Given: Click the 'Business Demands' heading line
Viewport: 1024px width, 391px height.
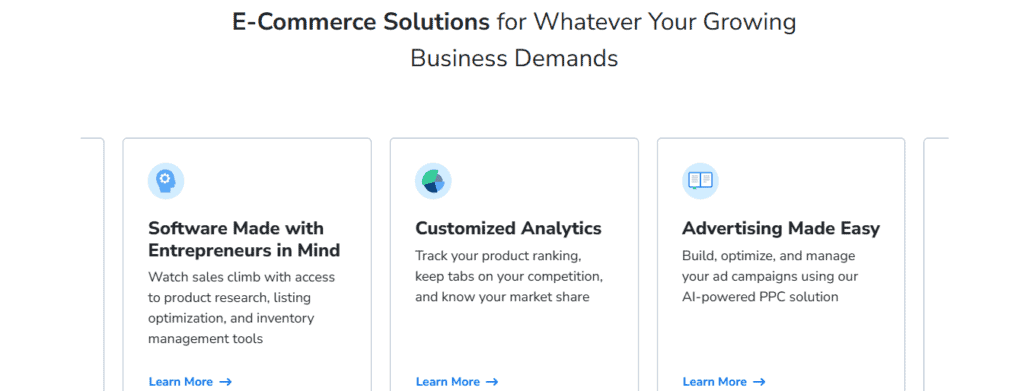Looking at the screenshot, I should coord(514,59).
